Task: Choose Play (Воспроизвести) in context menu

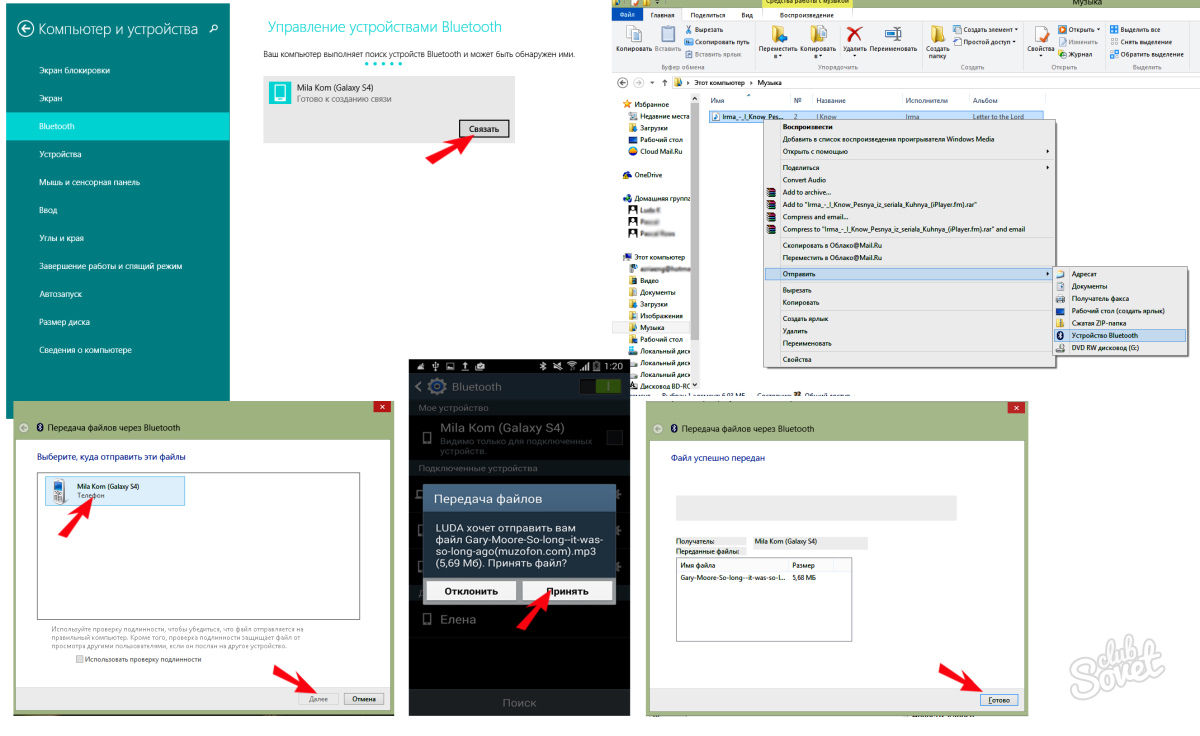Action: [x=807, y=127]
